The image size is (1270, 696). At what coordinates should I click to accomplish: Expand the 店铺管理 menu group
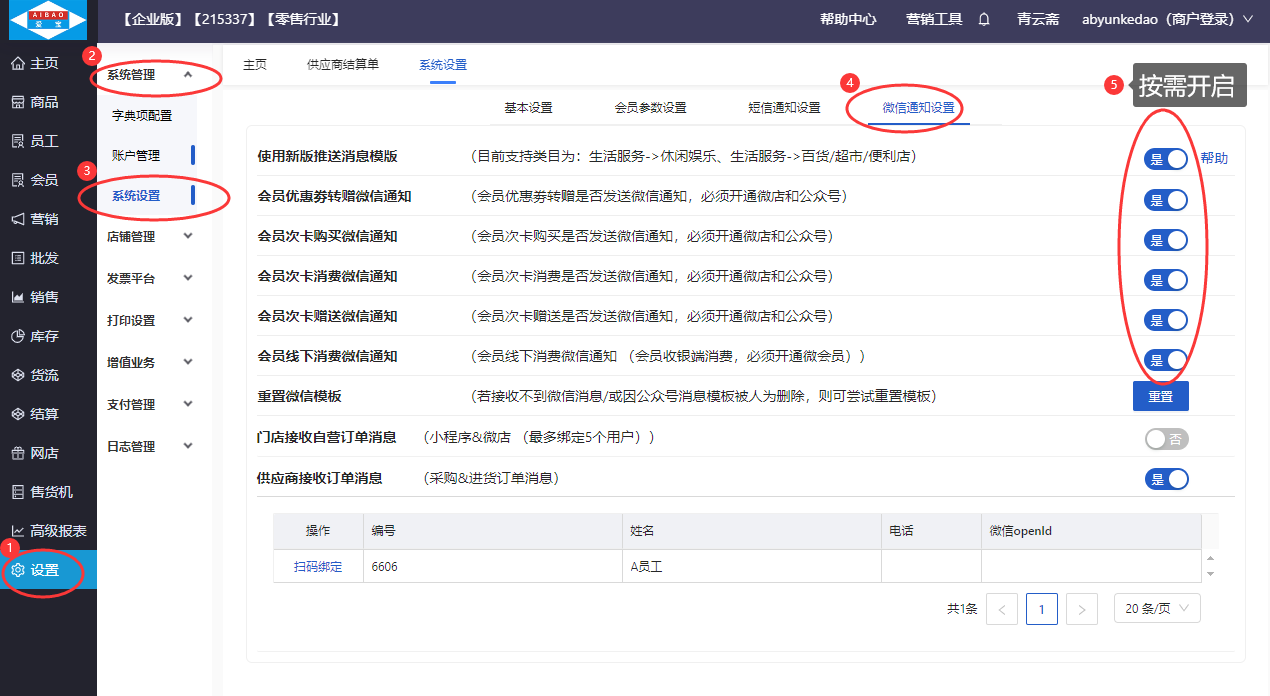click(150, 237)
